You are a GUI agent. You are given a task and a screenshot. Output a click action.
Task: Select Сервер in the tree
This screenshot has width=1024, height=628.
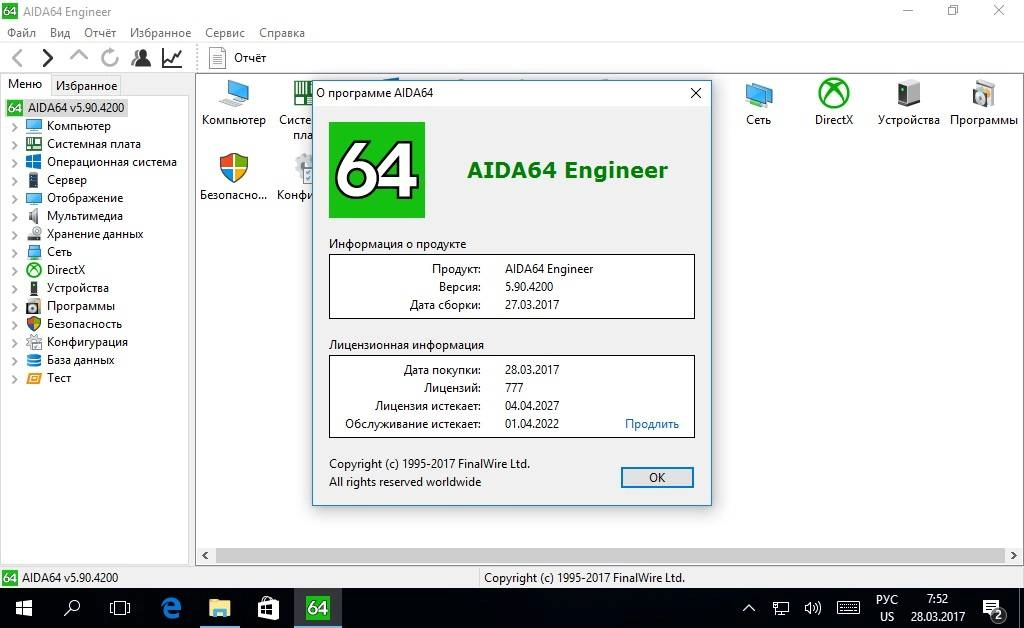67,180
